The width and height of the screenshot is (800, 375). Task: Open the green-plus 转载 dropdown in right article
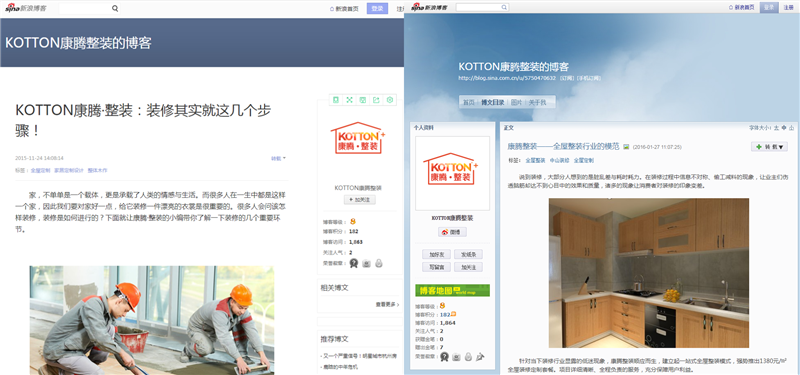(x=769, y=147)
